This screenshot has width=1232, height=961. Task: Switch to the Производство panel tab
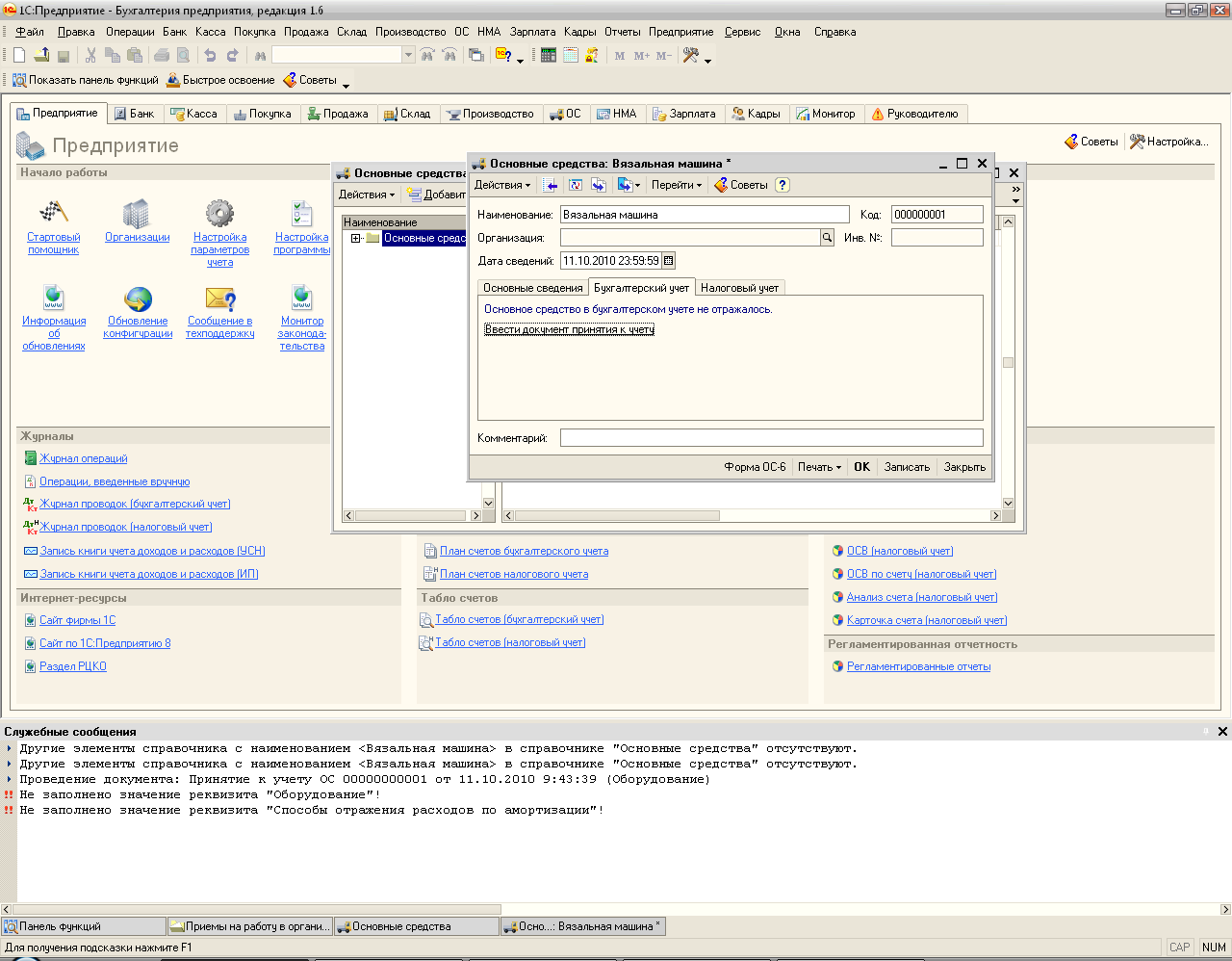tap(491, 114)
